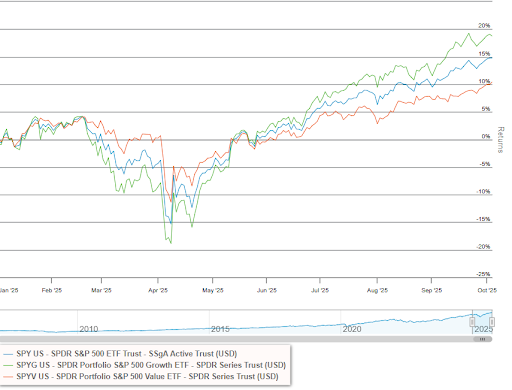Click the 2015 label in the navigator
This screenshot has height=390, width=512.
(x=220, y=329)
